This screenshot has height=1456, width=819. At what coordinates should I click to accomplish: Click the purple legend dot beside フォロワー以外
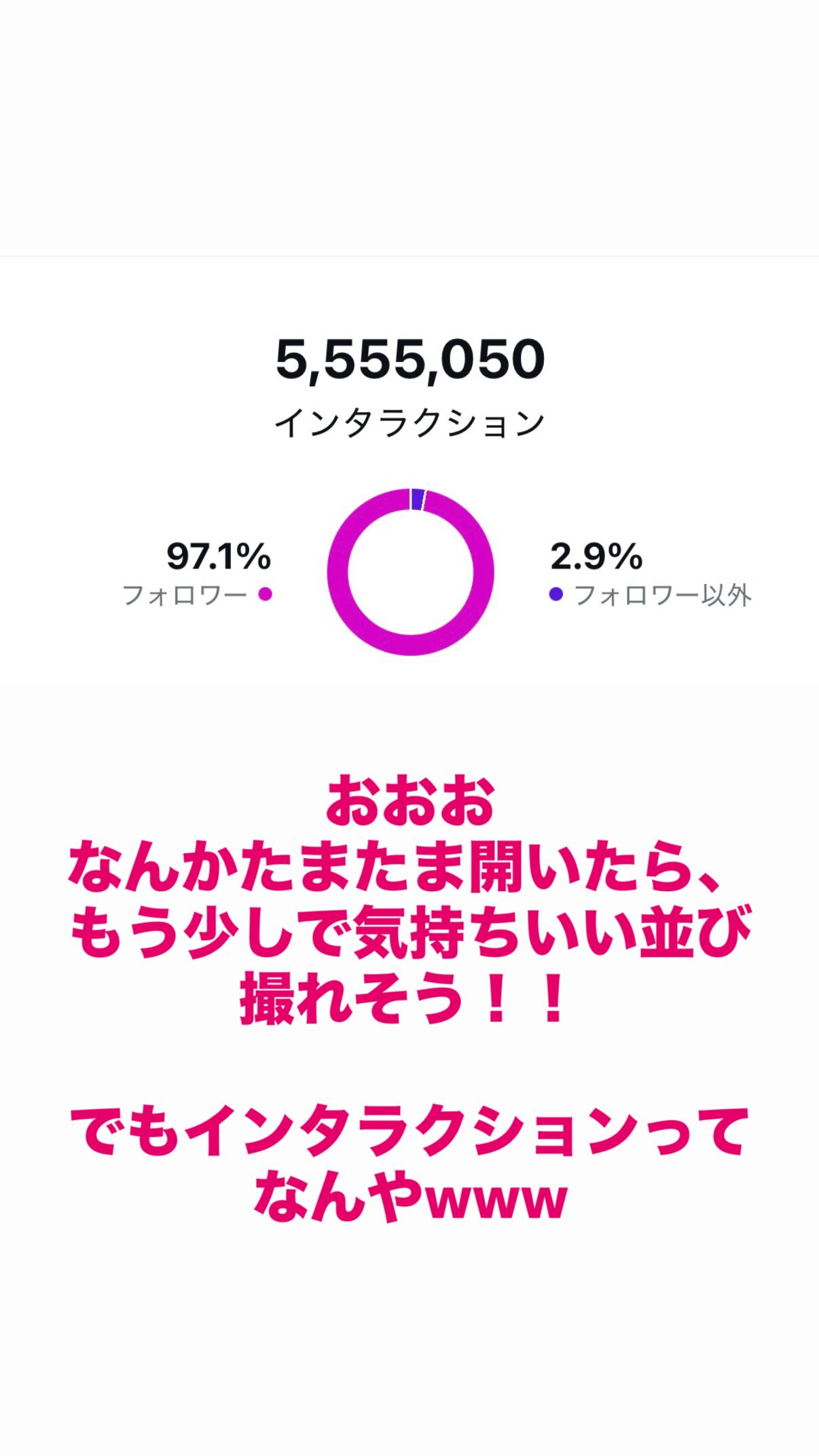click(556, 594)
